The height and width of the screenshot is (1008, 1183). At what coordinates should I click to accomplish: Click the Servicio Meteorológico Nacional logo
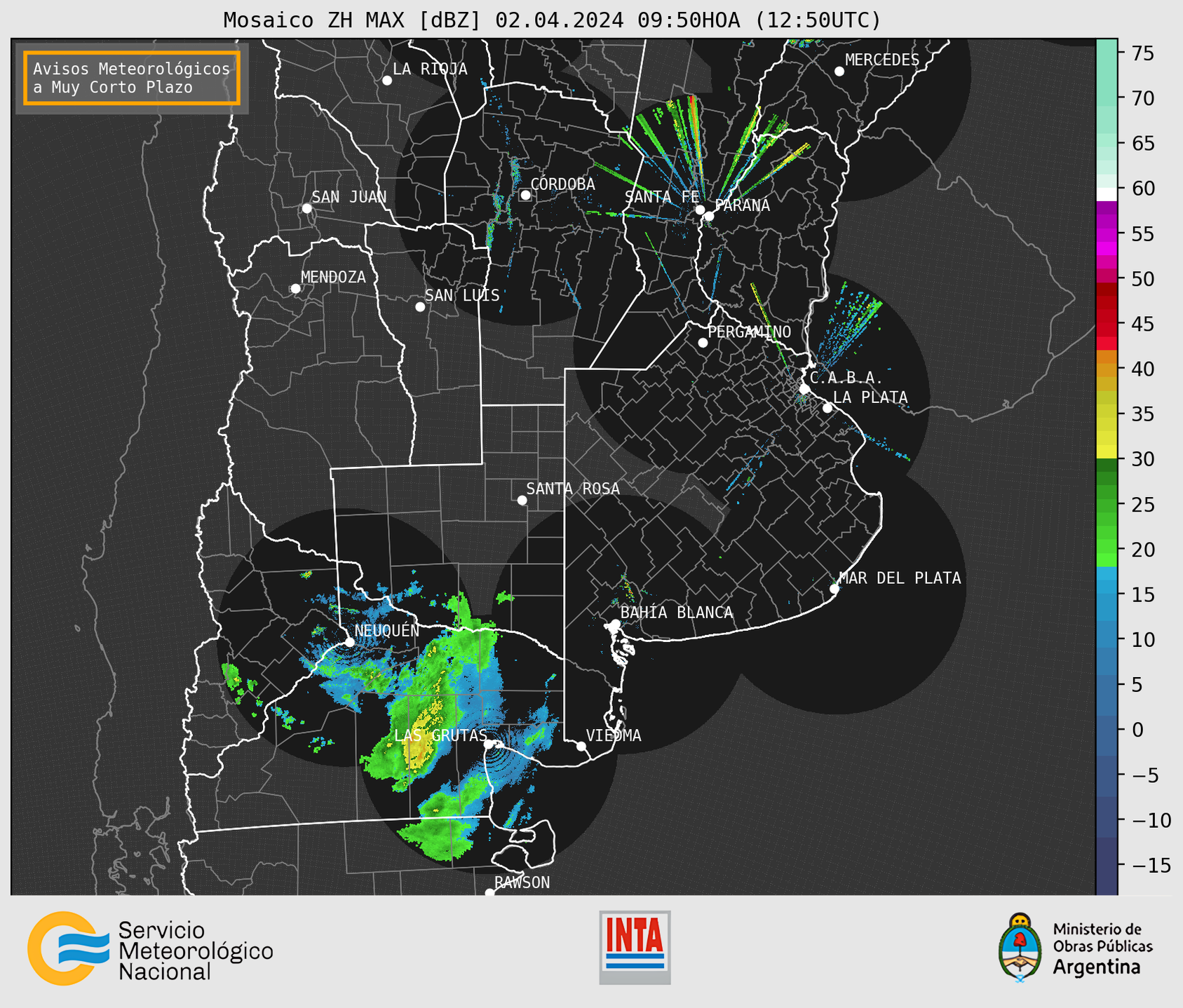150,948
